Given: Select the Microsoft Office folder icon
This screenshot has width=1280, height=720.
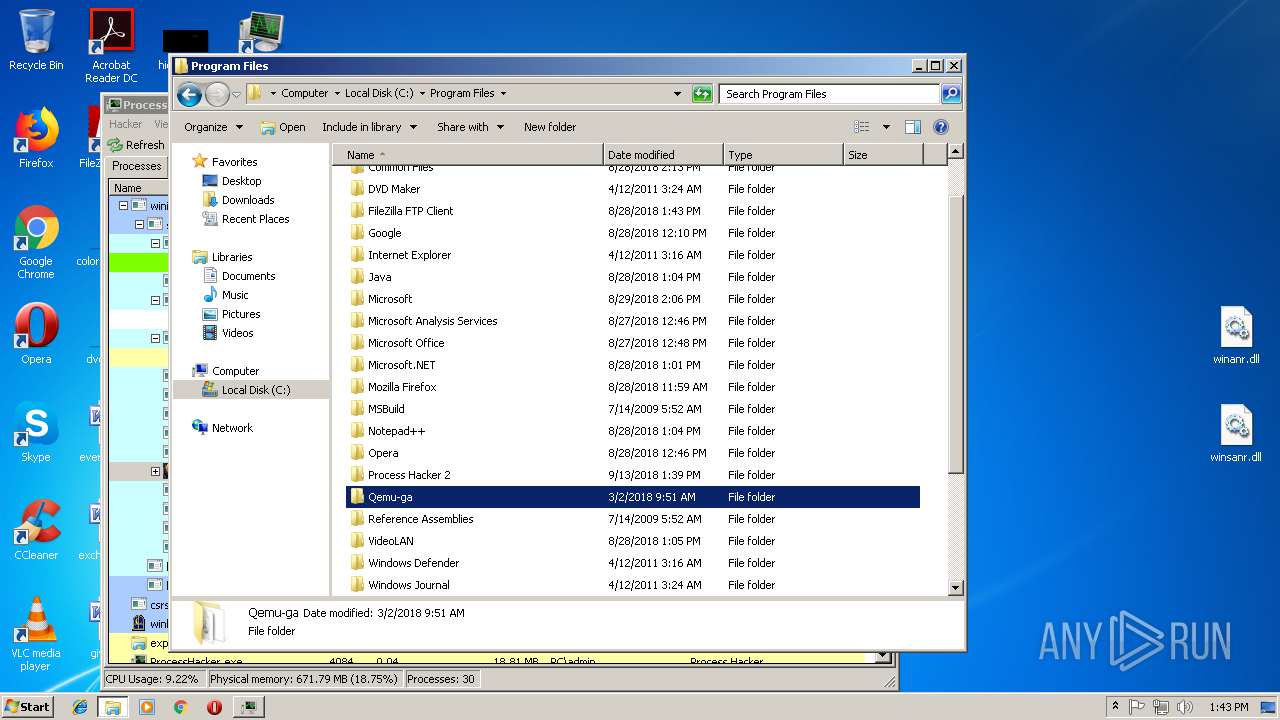Looking at the screenshot, I should [357, 343].
